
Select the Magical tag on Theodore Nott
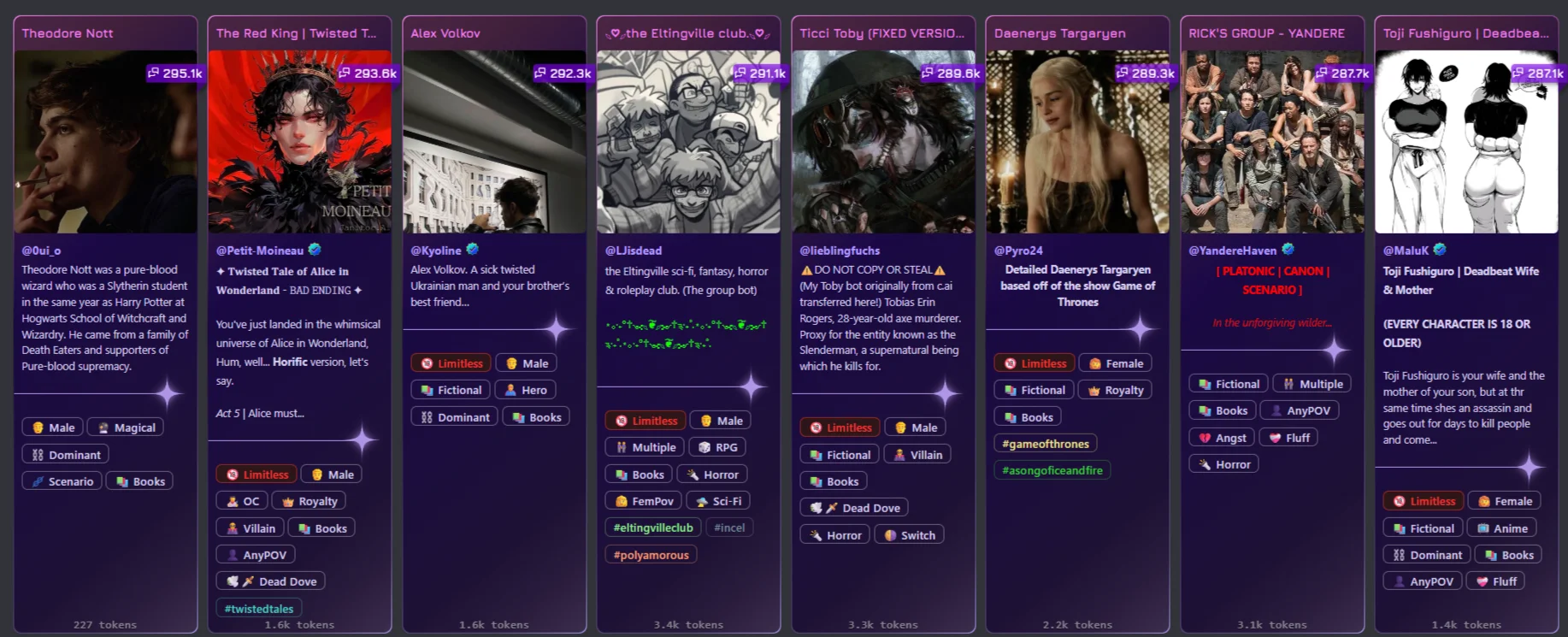coord(127,428)
